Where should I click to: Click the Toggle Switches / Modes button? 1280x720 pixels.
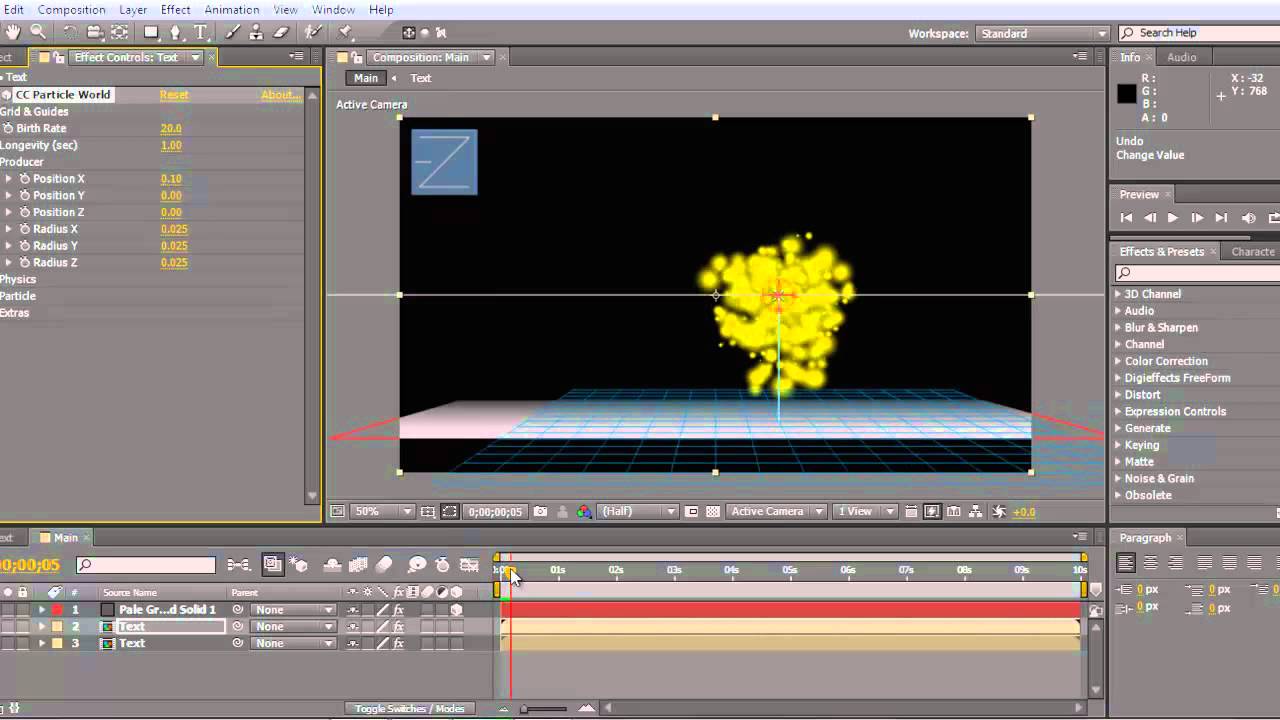click(410, 709)
